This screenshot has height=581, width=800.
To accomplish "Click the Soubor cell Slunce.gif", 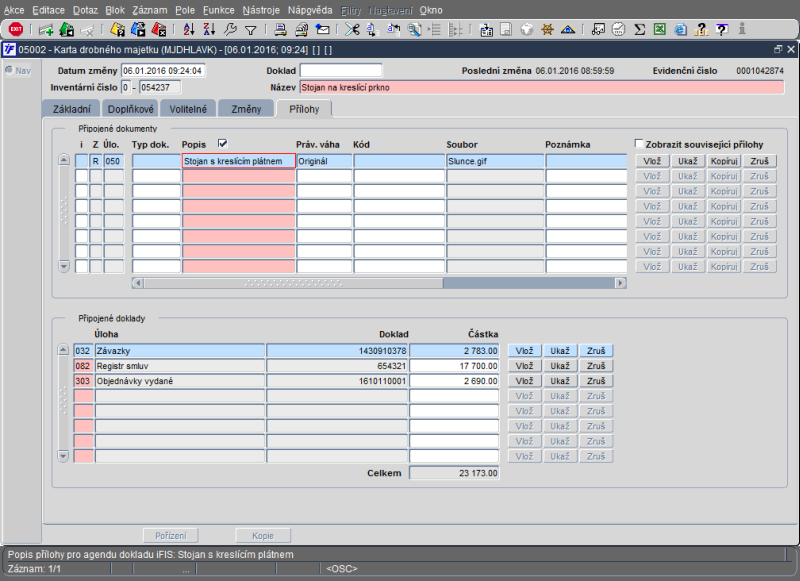I will point(495,161).
